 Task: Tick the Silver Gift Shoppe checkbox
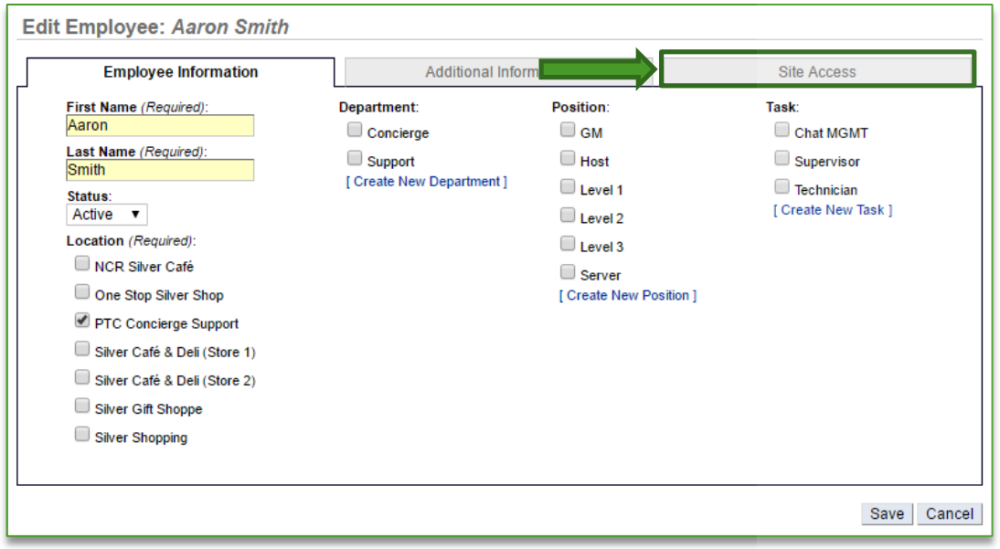coord(81,407)
